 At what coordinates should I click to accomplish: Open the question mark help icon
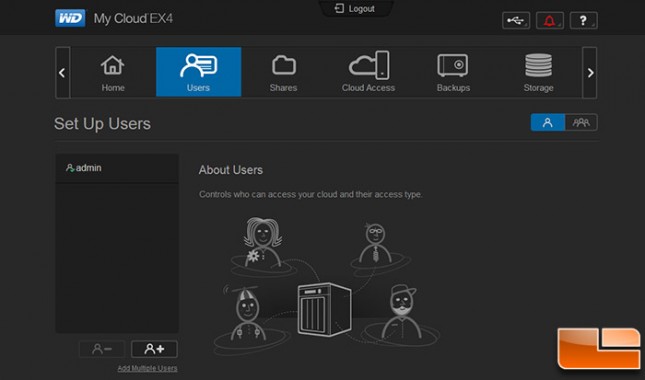point(583,20)
